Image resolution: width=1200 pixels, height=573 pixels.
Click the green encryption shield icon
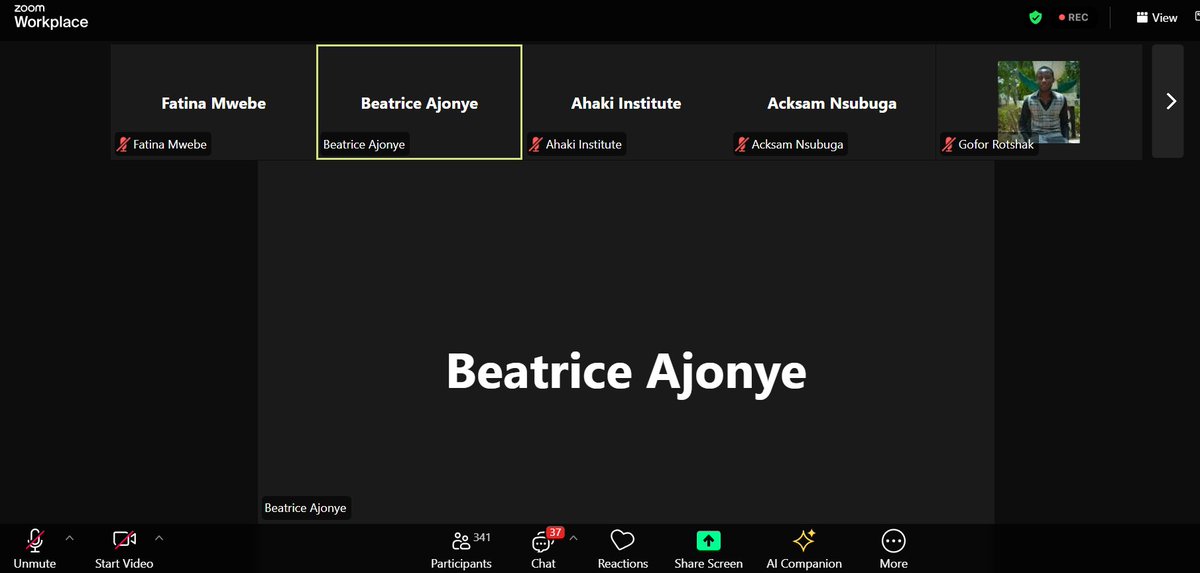(x=1036, y=17)
